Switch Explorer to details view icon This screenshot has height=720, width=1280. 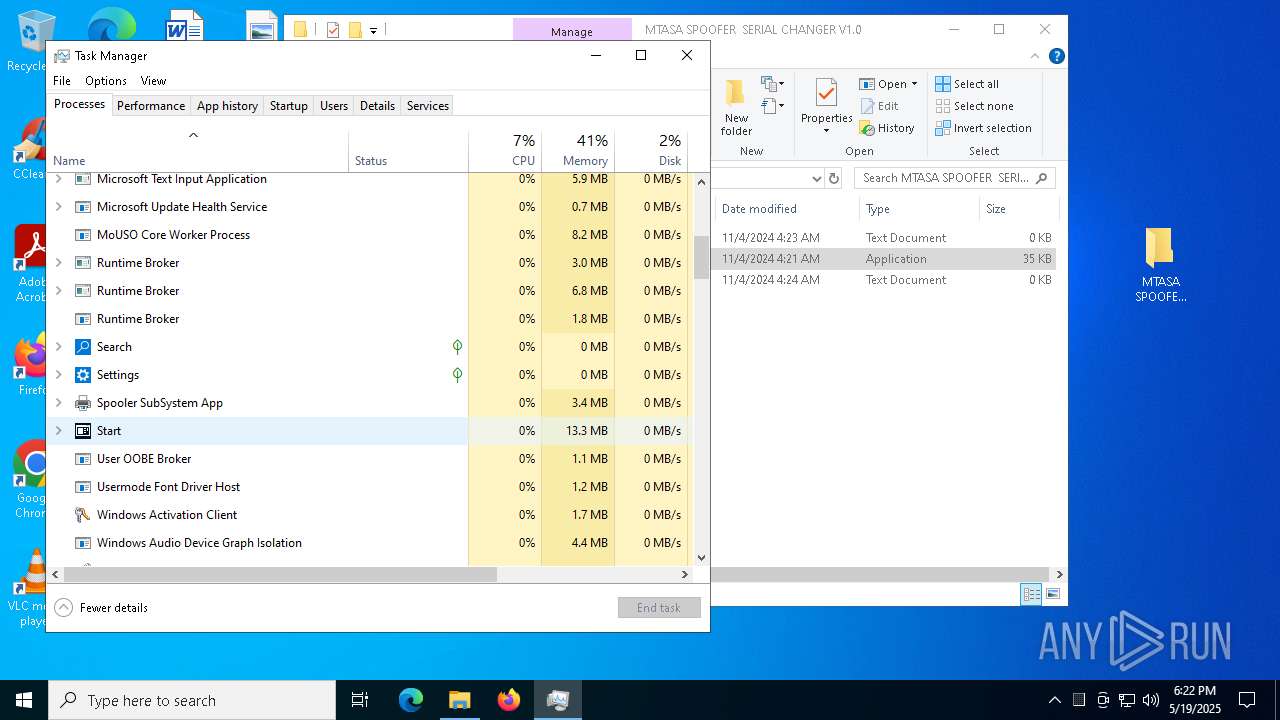coord(1031,594)
